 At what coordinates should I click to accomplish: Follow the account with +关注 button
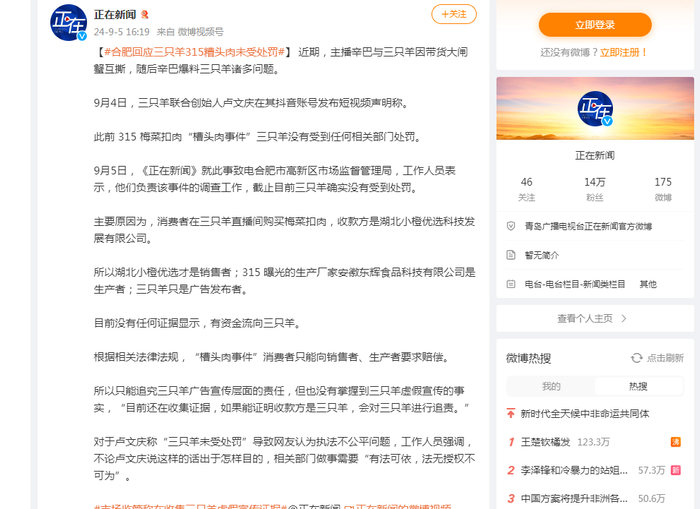[x=454, y=14]
